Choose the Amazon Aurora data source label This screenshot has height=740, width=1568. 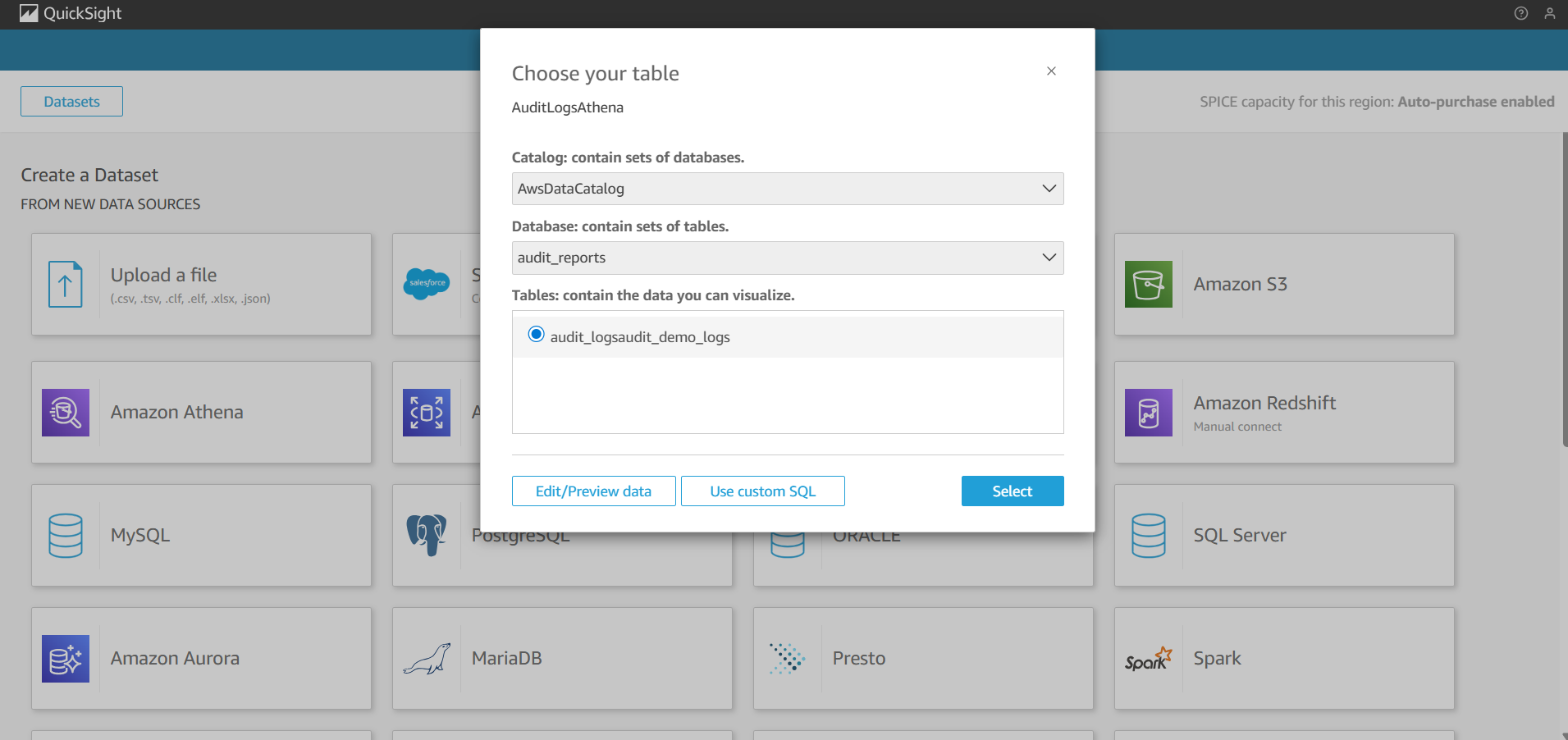point(176,658)
